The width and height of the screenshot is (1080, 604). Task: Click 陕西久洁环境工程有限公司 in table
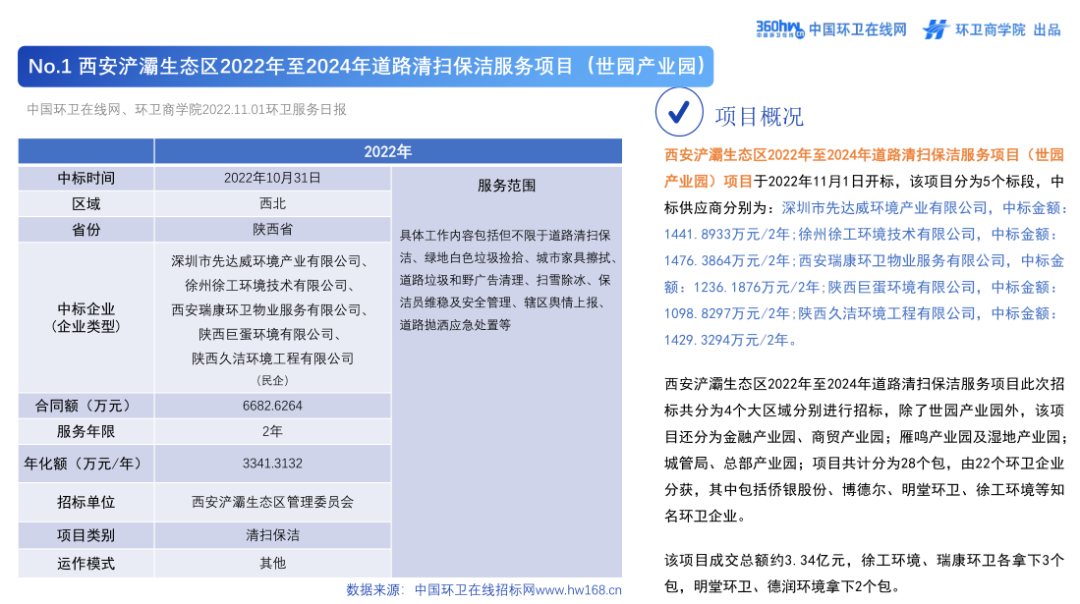coord(272,358)
